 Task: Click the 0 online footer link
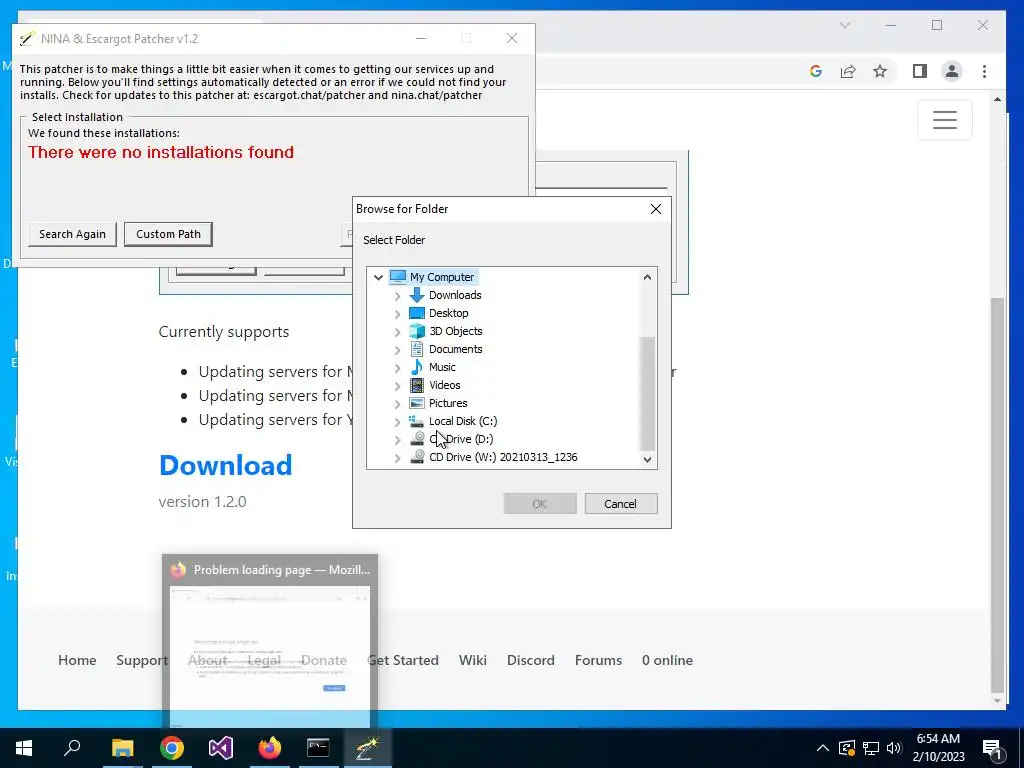pos(667,660)
